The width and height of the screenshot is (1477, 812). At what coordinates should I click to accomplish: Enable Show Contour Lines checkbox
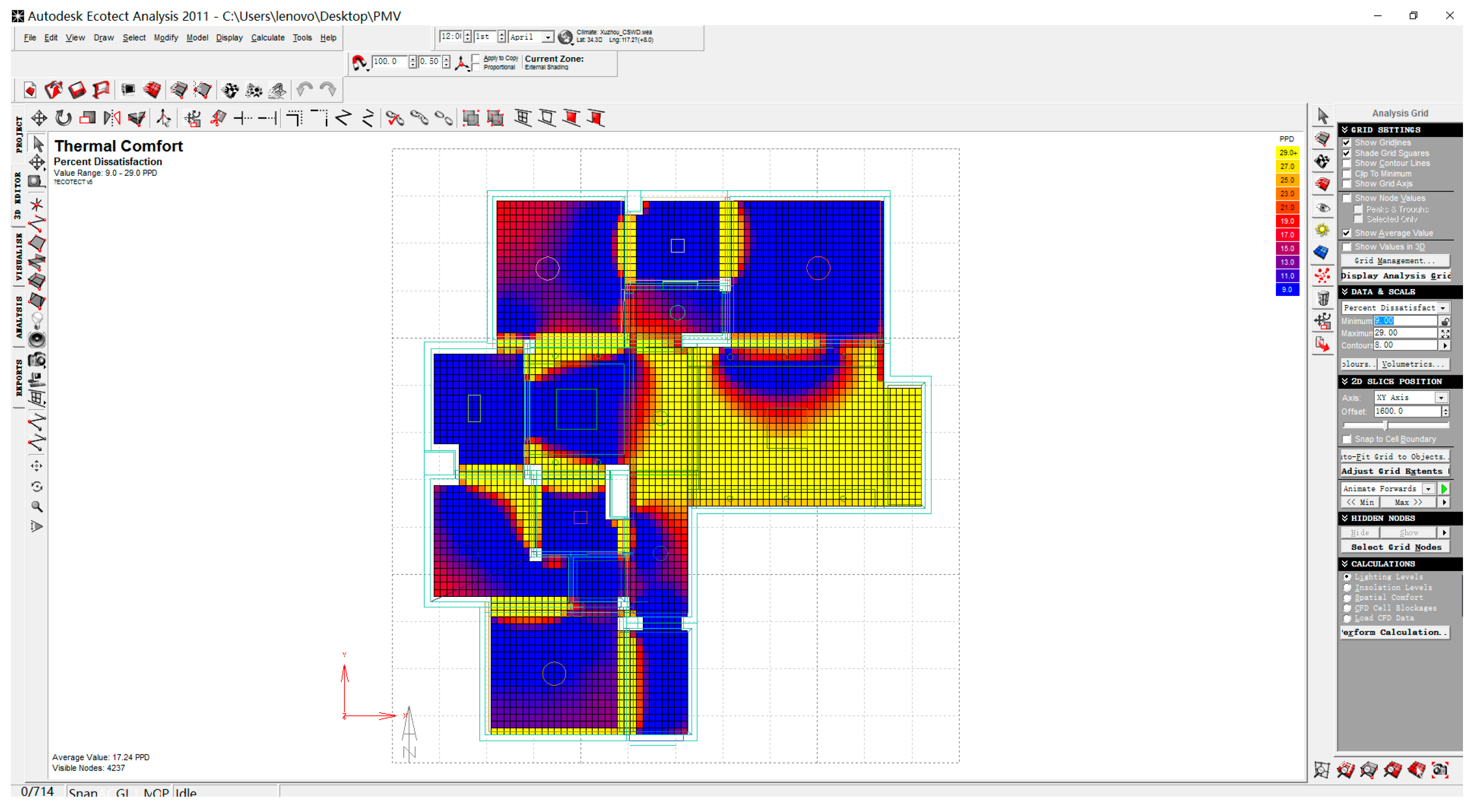(1347, 163)
